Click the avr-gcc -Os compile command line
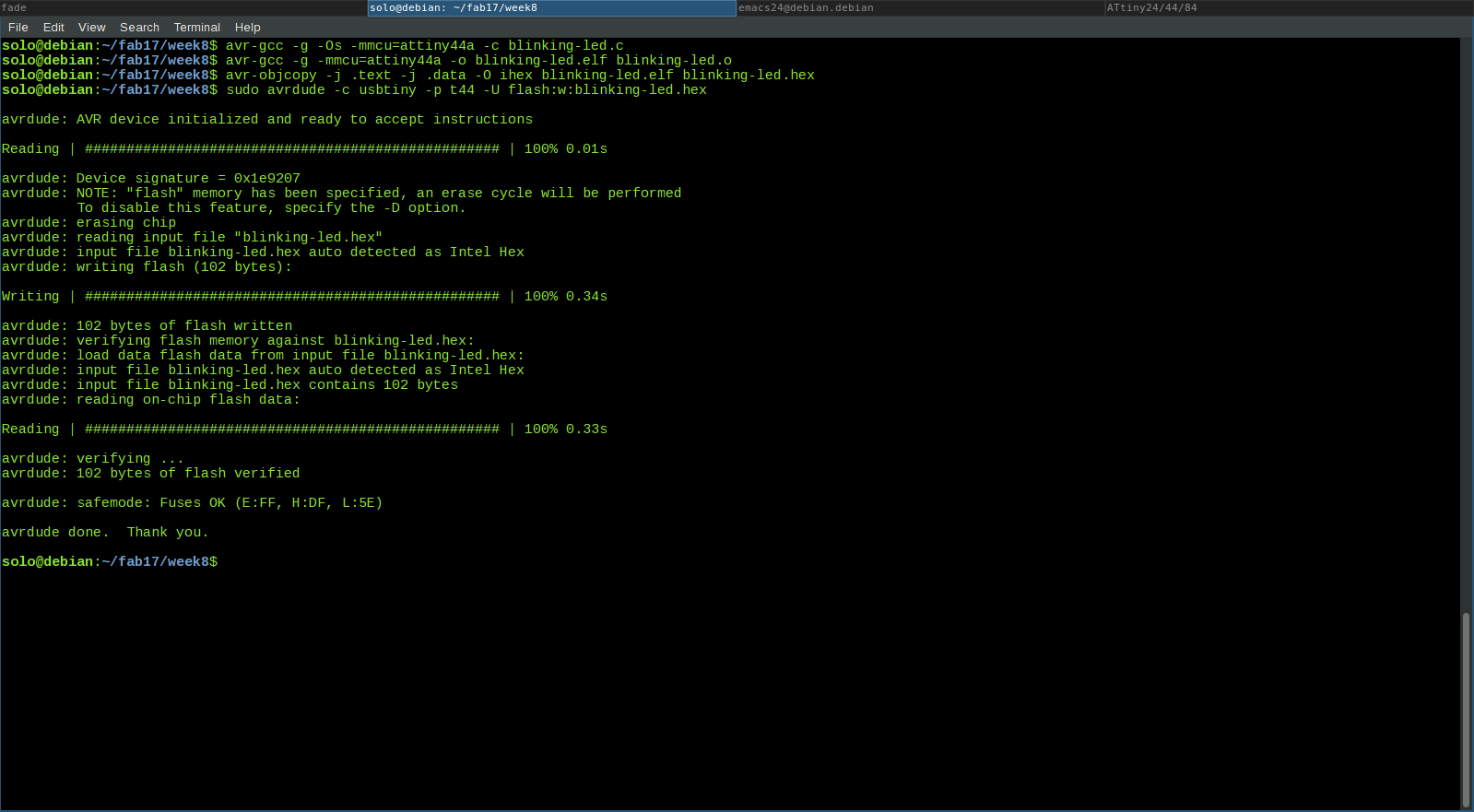This screenshot has height=812, width=1474. tap(312, 45)
